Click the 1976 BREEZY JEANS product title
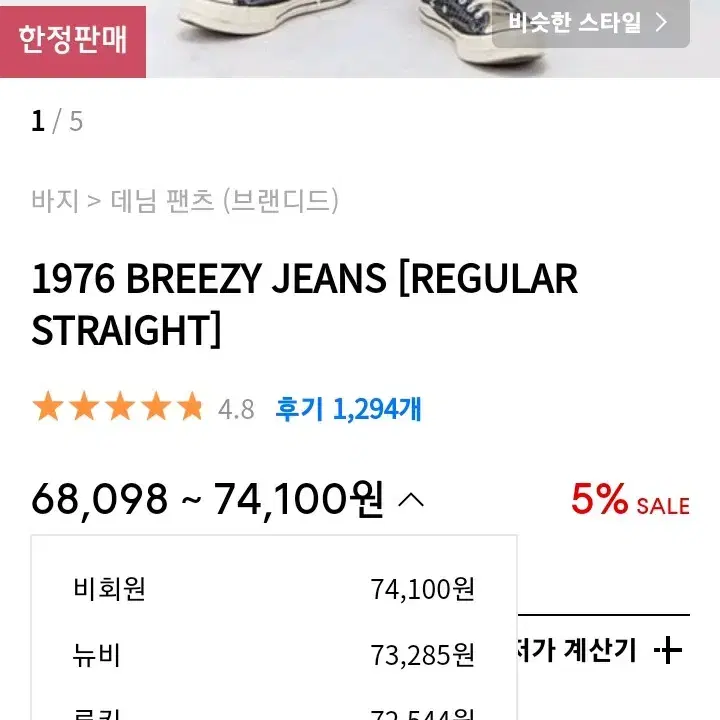 [304, 304]
